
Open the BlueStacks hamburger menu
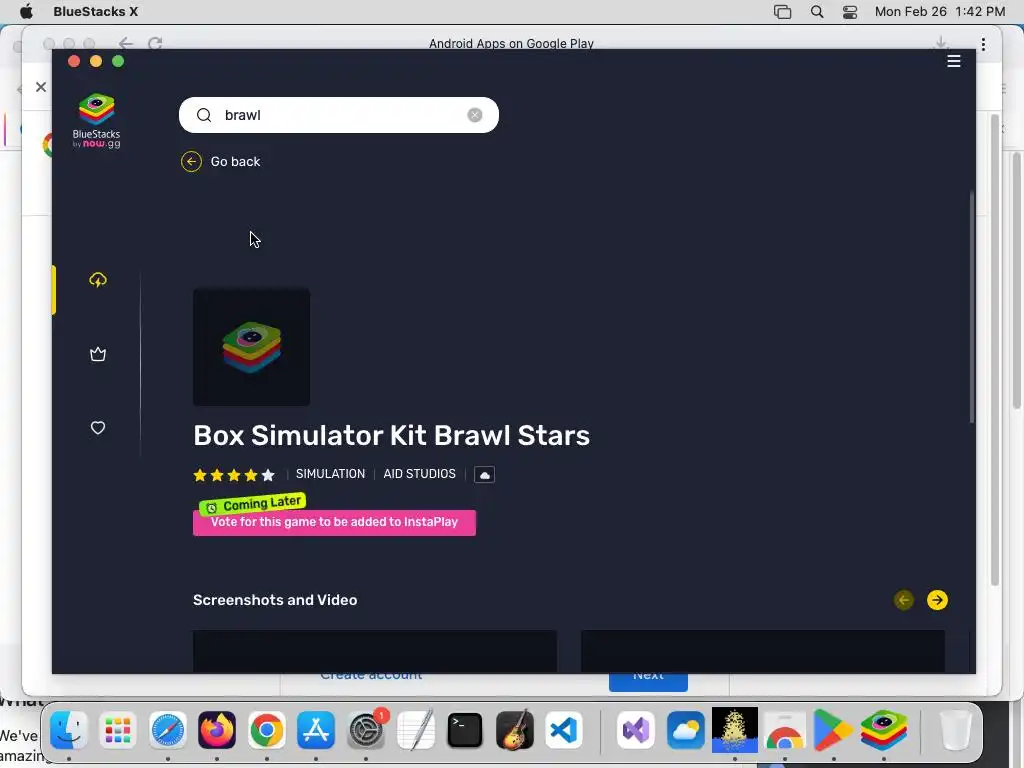click(953, 61)
